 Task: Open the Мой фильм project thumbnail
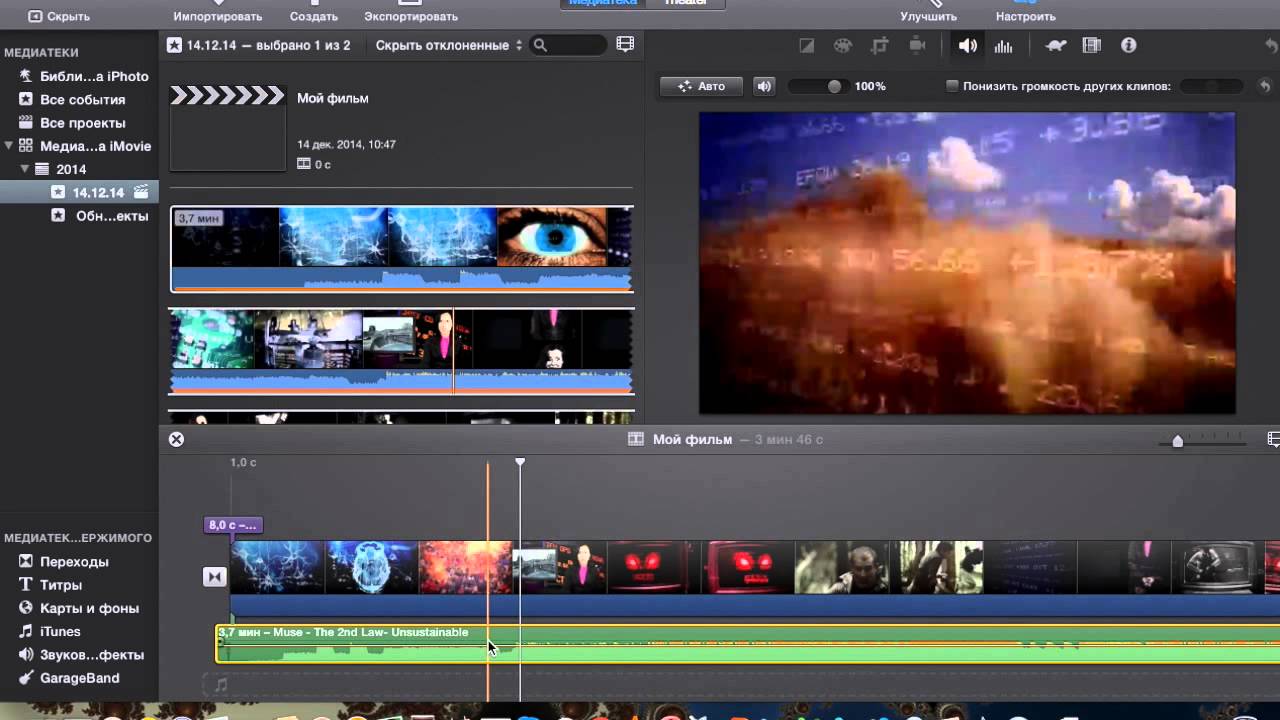[x=229, y=128]
